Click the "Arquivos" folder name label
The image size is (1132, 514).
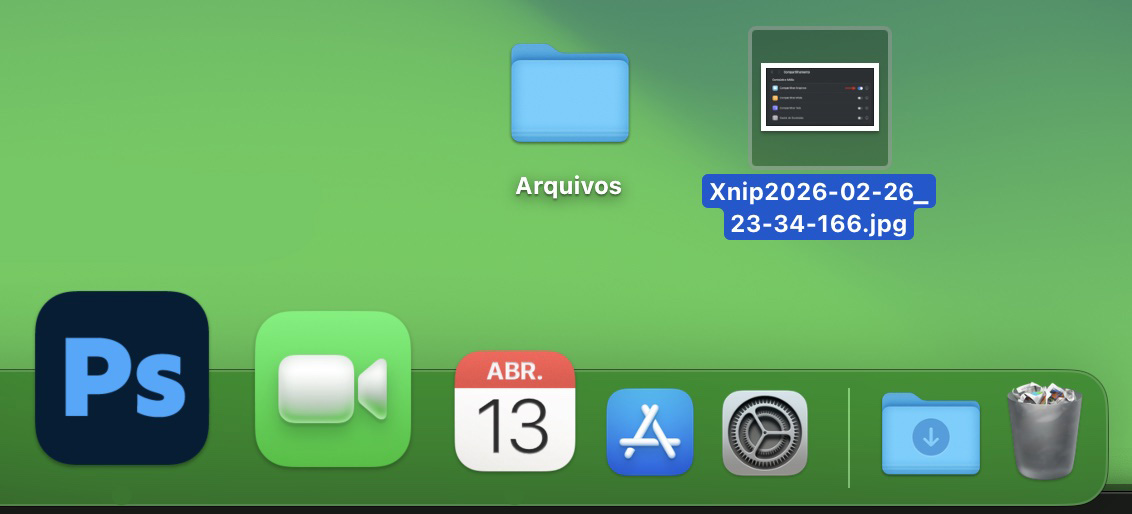tap(568, 186)
